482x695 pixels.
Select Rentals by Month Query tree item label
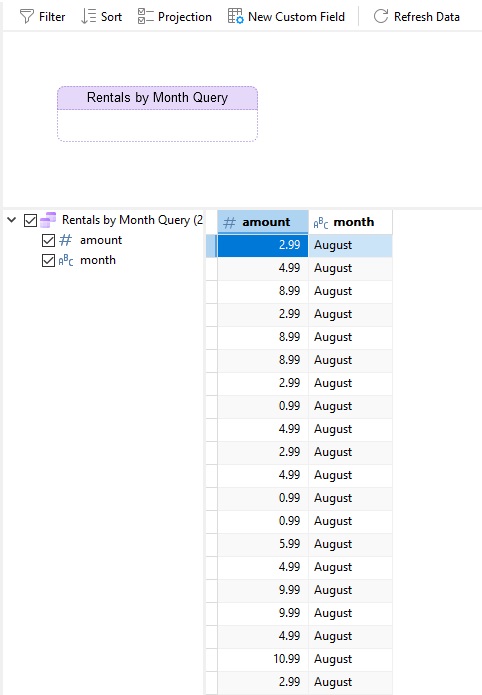point(132,220)
